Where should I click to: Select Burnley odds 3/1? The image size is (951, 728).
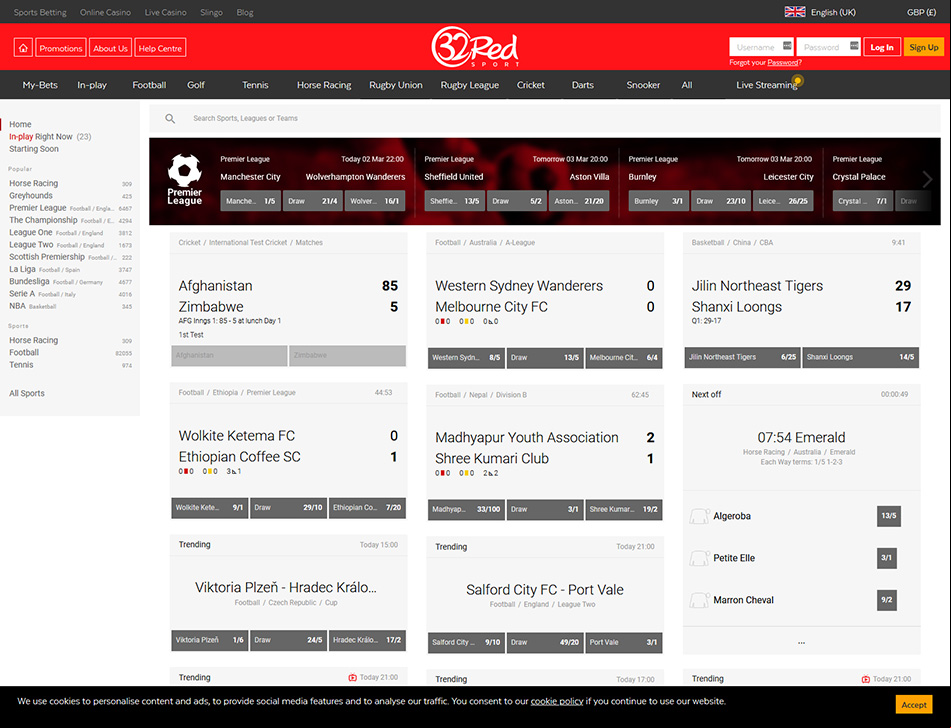tap(659, 201)
